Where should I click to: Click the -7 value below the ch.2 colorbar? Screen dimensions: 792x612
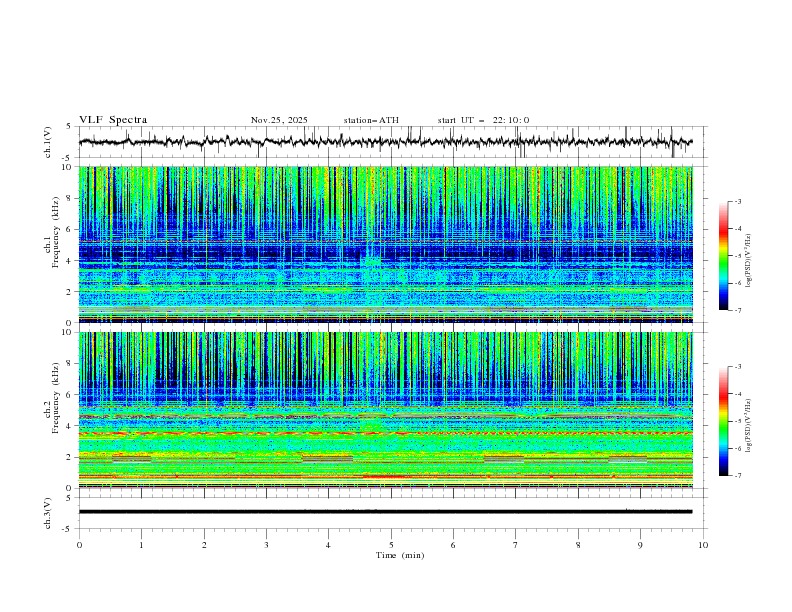tap(736, 476)
